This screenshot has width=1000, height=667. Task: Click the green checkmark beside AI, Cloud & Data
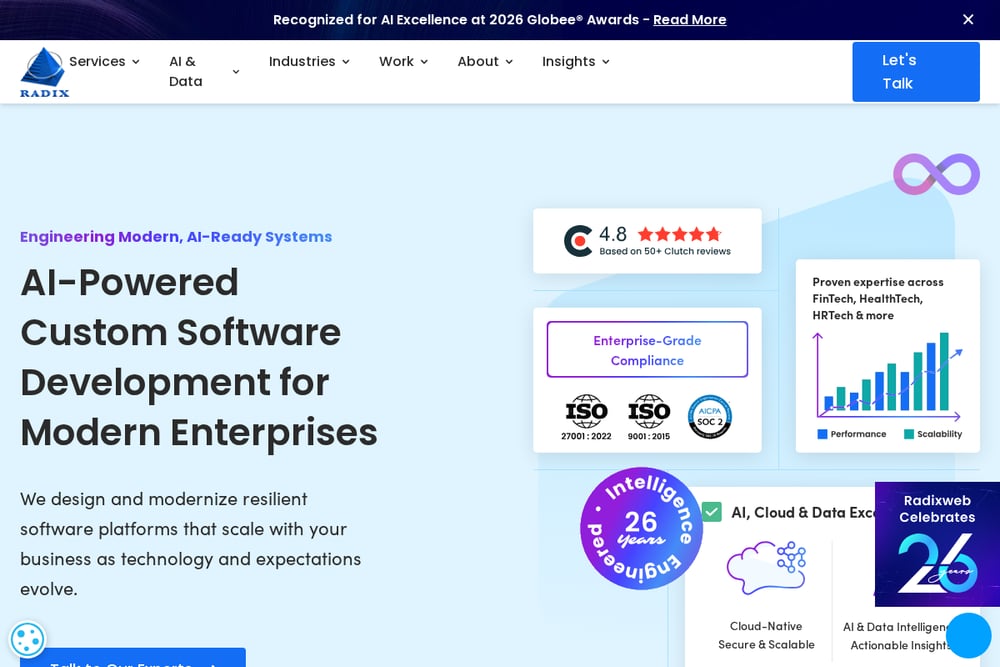coord(712,512)
